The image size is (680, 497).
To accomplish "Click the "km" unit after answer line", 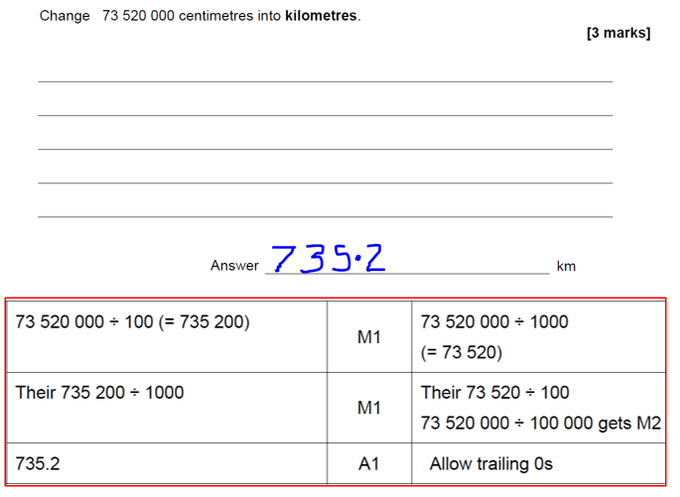I will [x=566, y=266].
